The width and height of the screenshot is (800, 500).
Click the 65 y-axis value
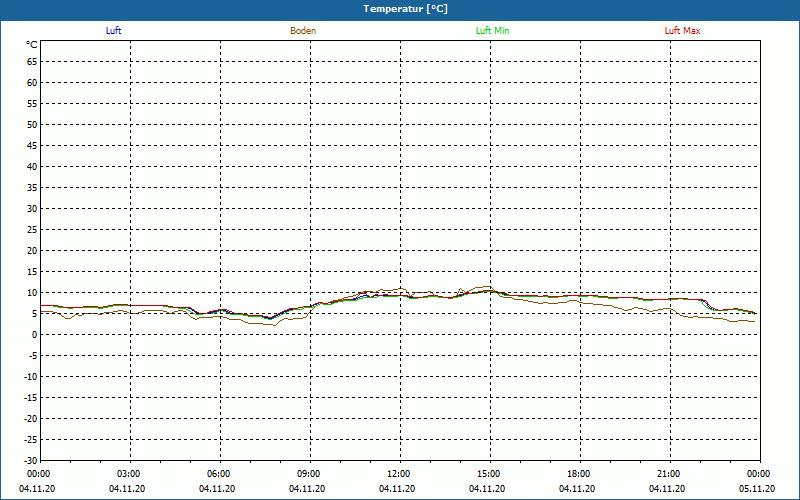pos(32,62)
